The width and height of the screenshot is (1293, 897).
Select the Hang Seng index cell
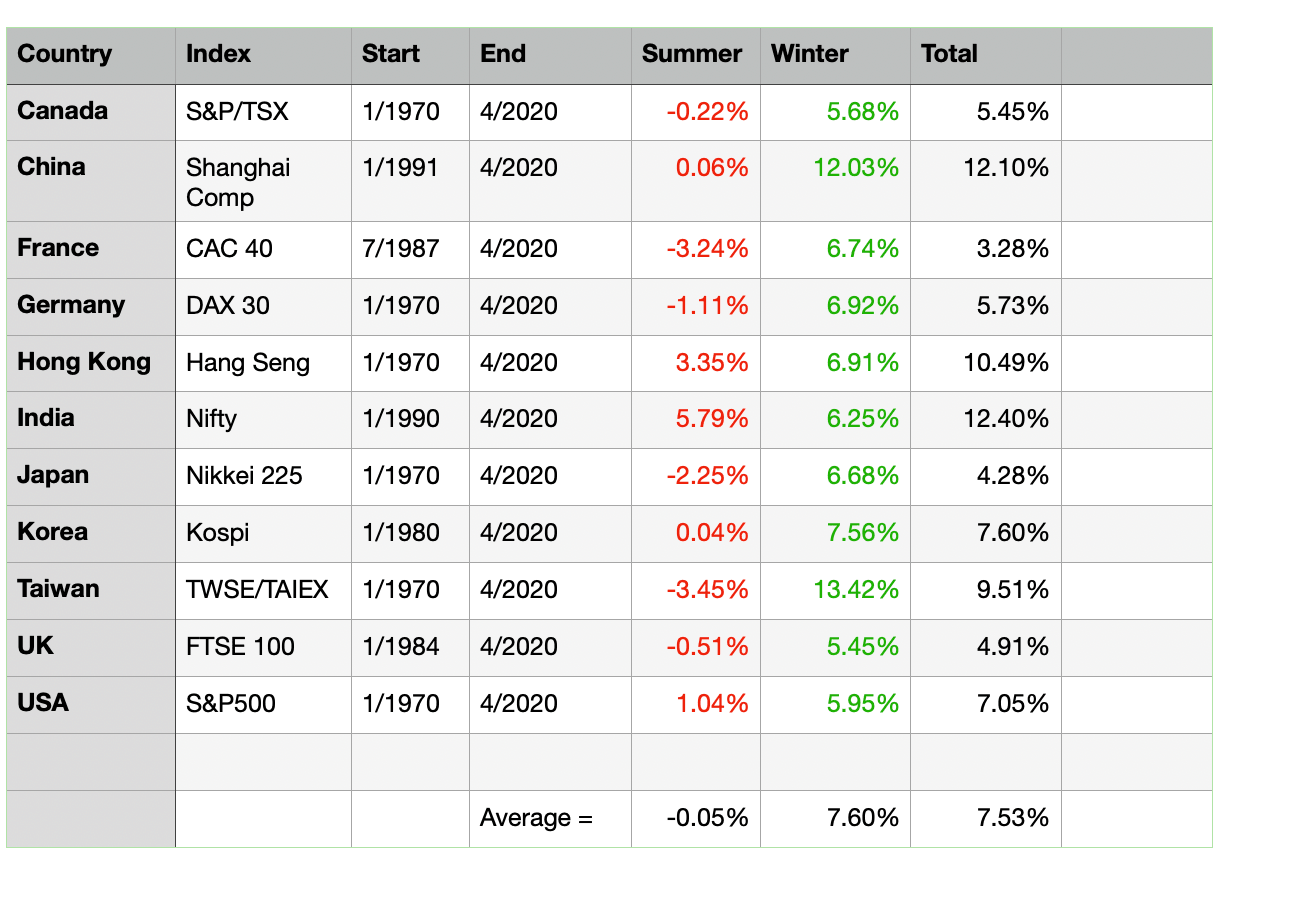(248, 362)
